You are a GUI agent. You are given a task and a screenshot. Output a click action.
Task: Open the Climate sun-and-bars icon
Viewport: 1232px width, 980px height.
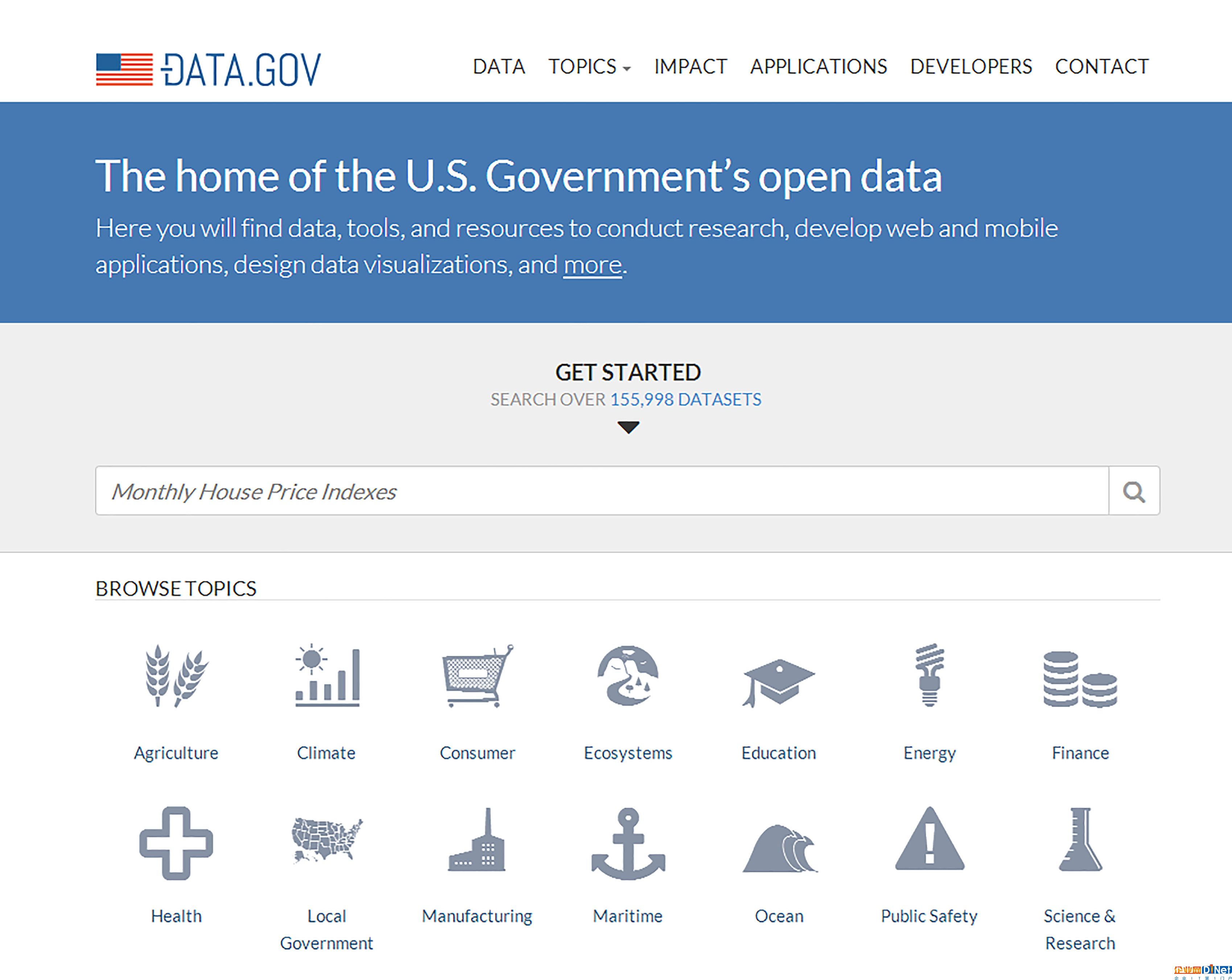pos(327,675)
